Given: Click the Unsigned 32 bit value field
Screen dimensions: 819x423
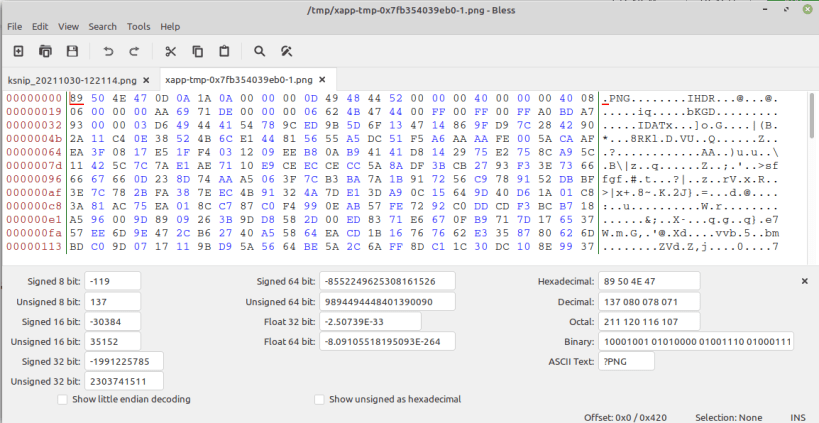Looking at the screenshot, I should point(124,381).
